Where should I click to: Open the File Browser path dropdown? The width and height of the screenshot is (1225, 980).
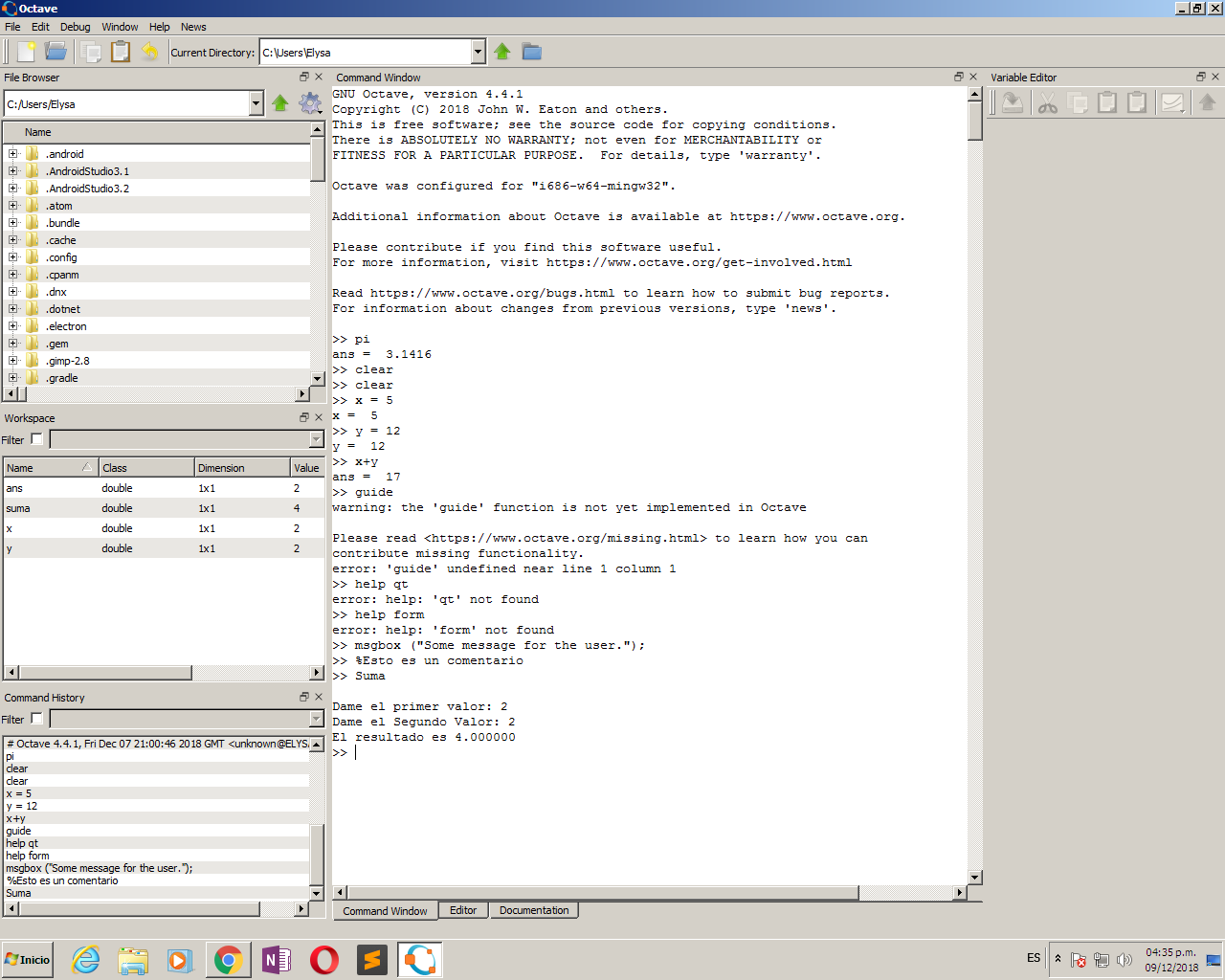click(256, 103)
